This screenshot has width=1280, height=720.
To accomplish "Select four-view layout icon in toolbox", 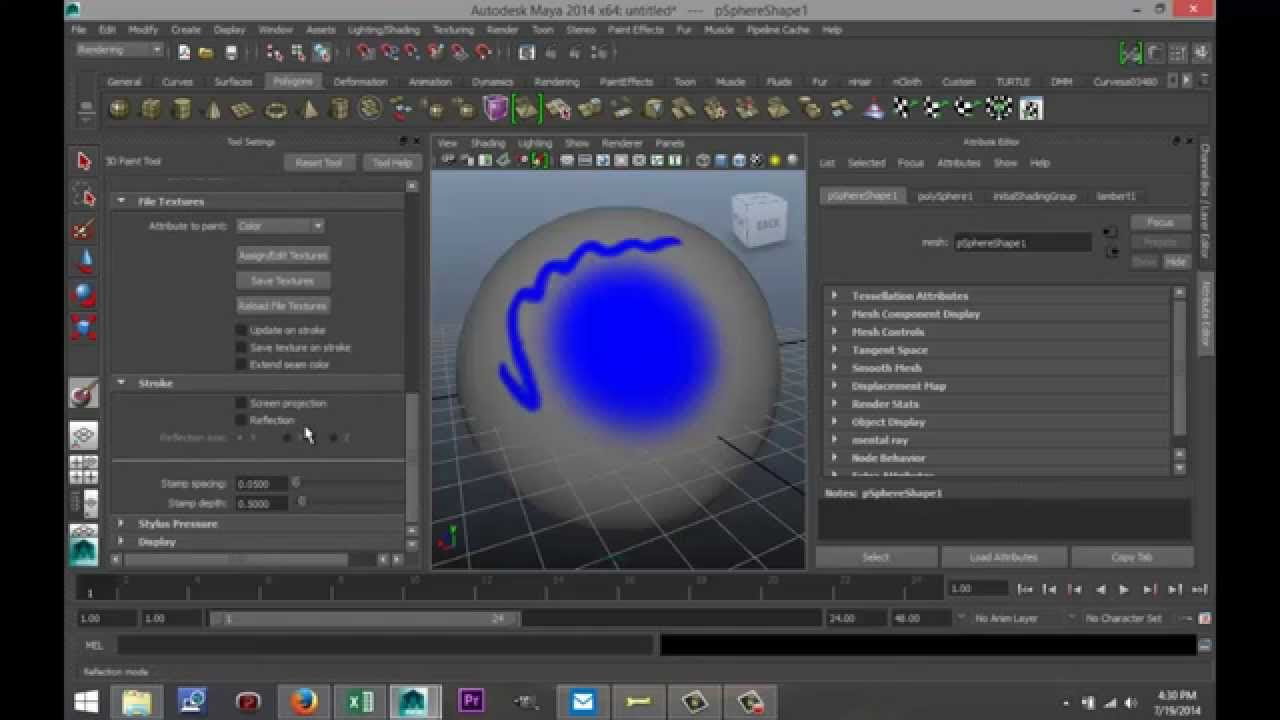I will click(84, 470).
